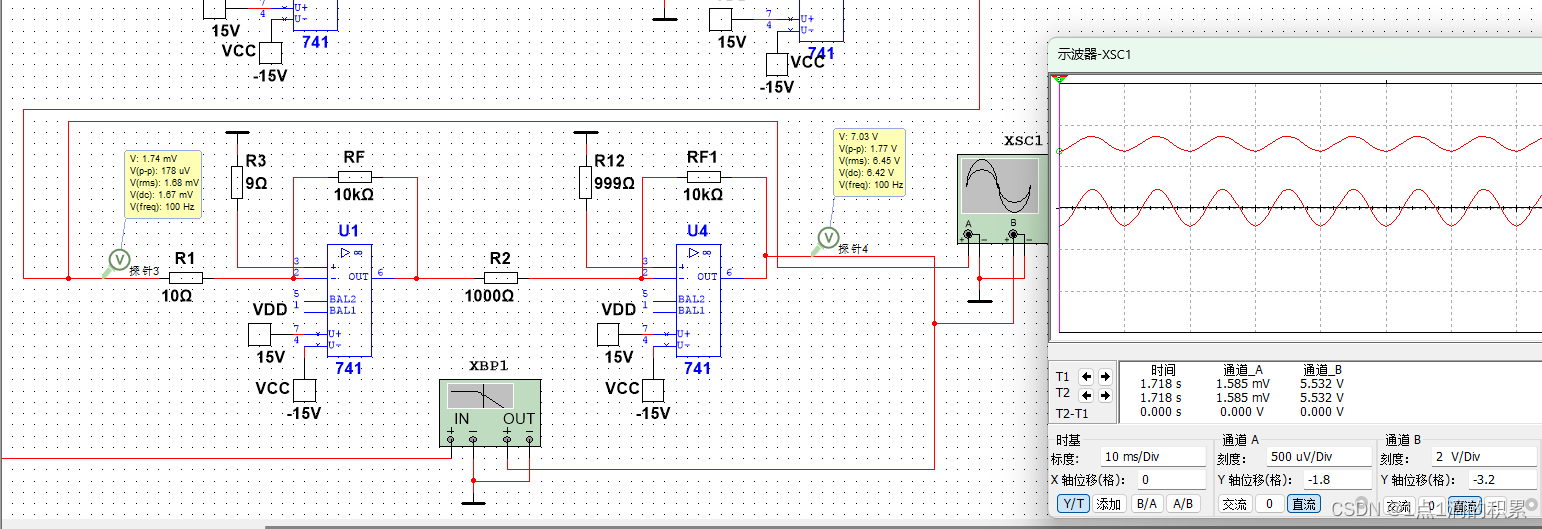Click Channel A scale 500 uV/Div field
This screenshot has height=529, width=1542.
tap(1317, 457)
